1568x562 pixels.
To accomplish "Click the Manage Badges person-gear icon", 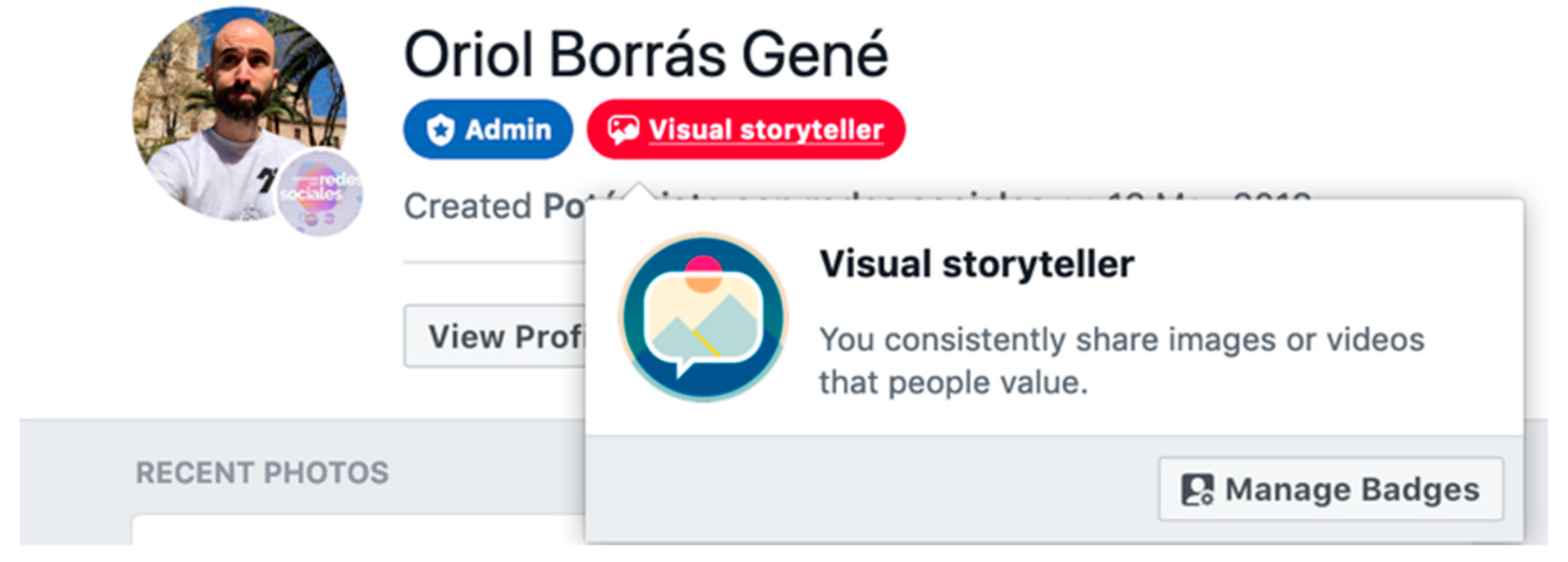I will pyautogui.click(x=1197, y=490).
